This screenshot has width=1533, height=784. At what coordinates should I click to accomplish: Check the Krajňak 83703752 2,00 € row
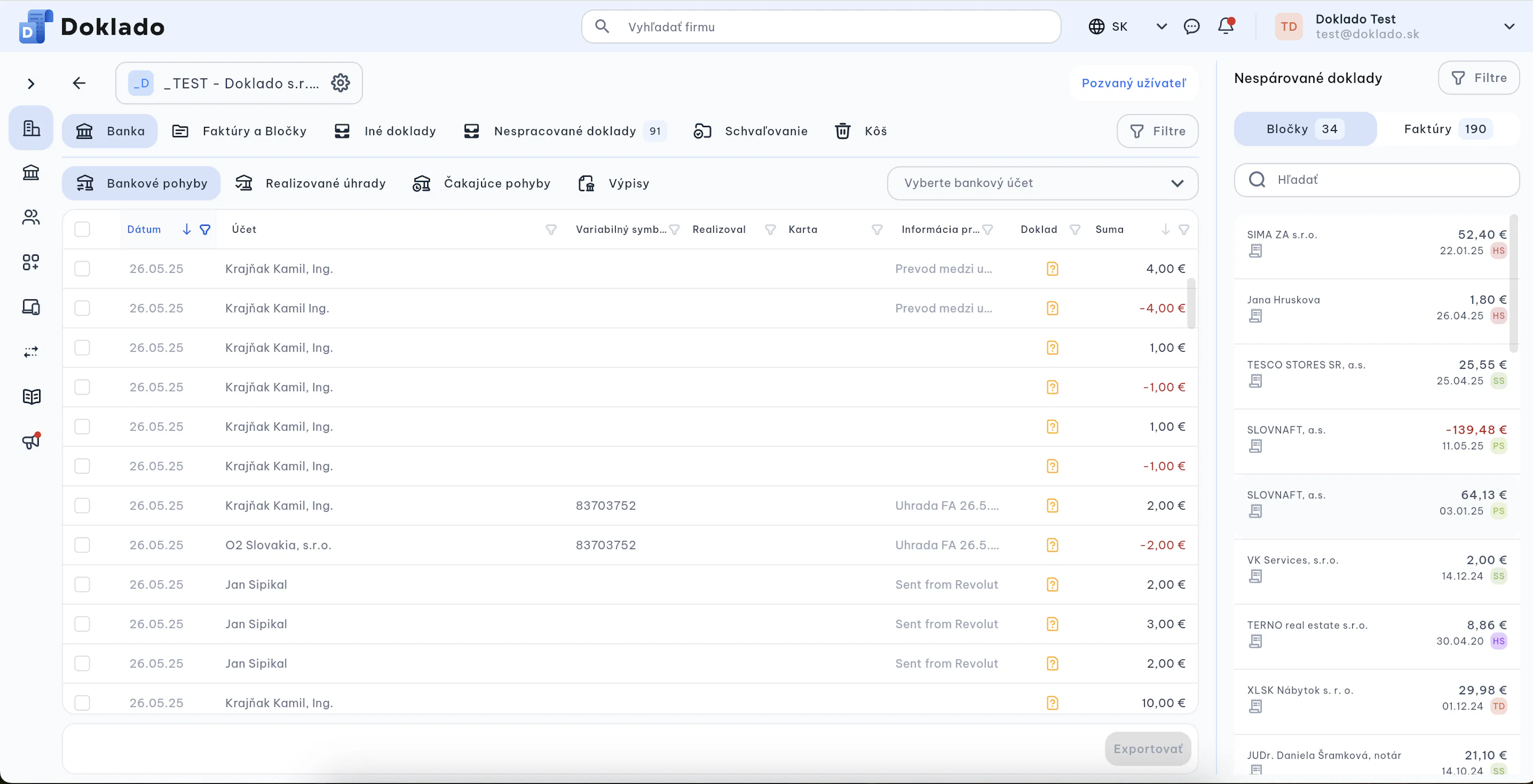pos(82,506)
